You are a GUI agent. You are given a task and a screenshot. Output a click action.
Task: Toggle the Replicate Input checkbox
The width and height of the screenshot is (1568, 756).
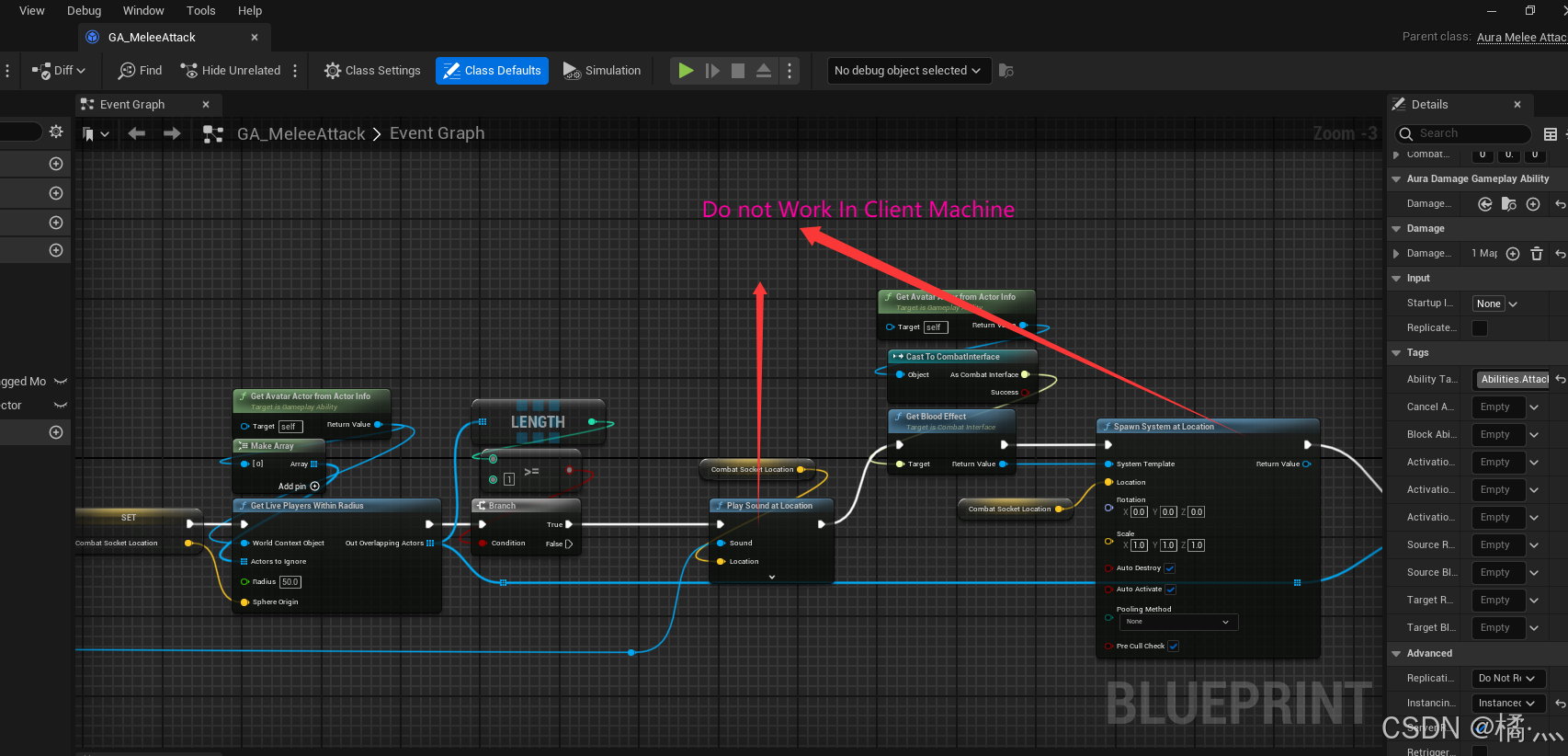coord(1480,328)
